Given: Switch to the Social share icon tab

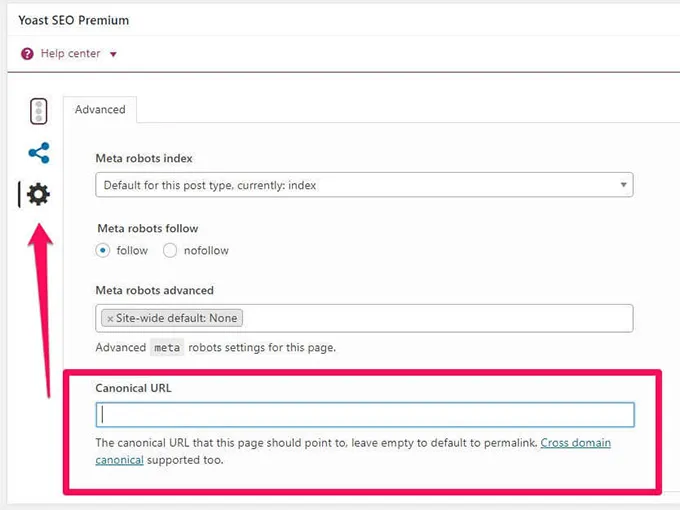Looking at the screenshot, I should pos(38,153).
